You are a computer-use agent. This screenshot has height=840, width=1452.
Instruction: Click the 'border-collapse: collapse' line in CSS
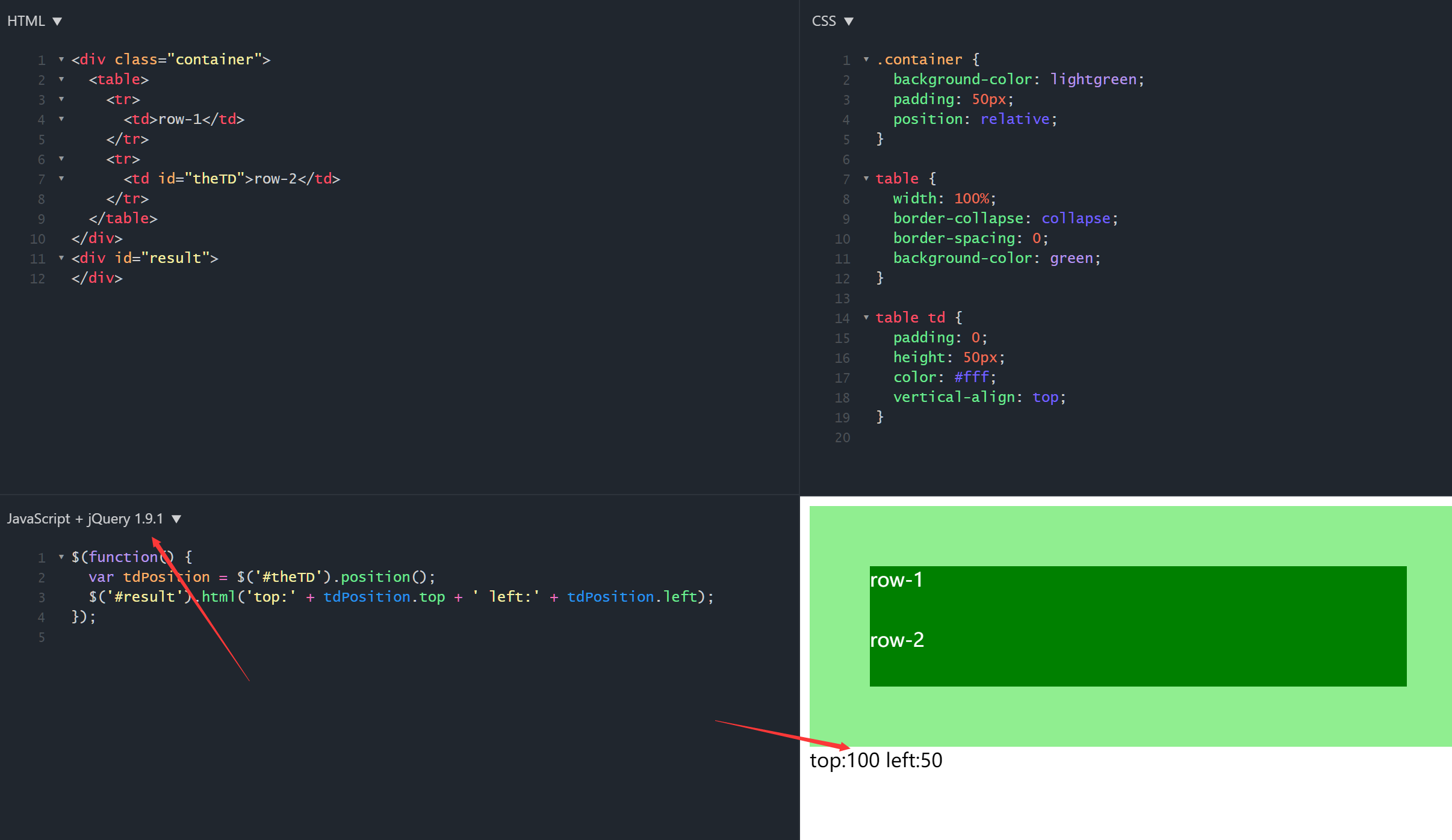point(1006,218)
